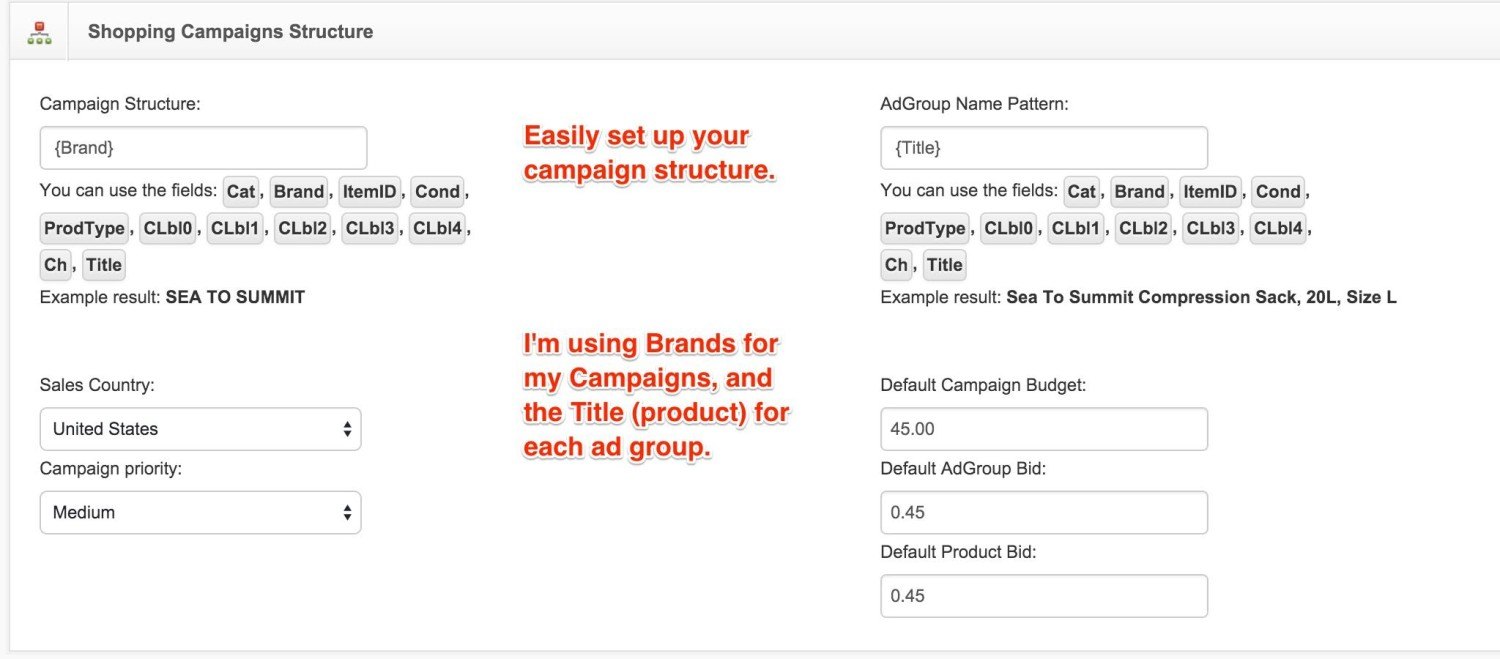Insert the CLbl2 tag under AdGroup Name Pattern
Viewport: 1500px width, 659px height.
(x=1144, y=228)
